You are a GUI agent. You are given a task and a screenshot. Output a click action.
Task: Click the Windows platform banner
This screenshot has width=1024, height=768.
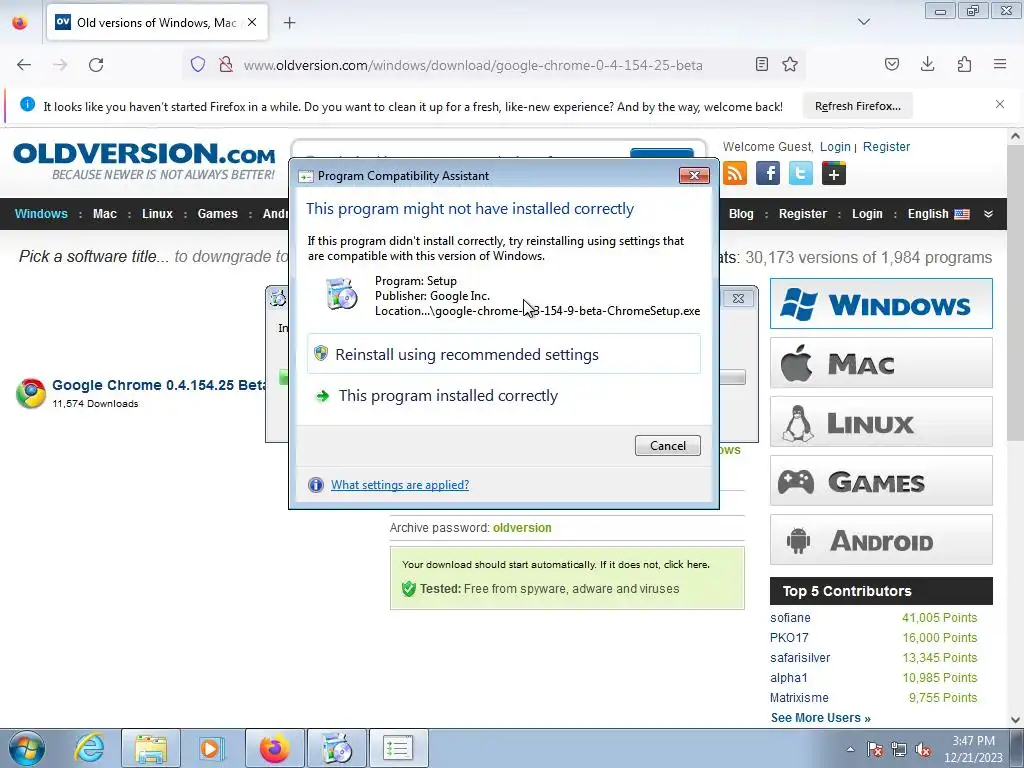point(881,304)
